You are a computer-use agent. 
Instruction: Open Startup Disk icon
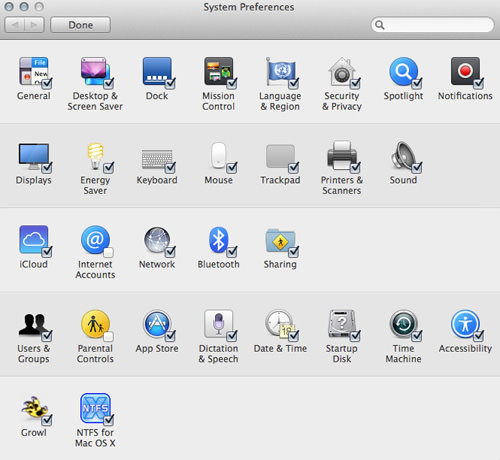pyautogui.click(x=342, y=323)
